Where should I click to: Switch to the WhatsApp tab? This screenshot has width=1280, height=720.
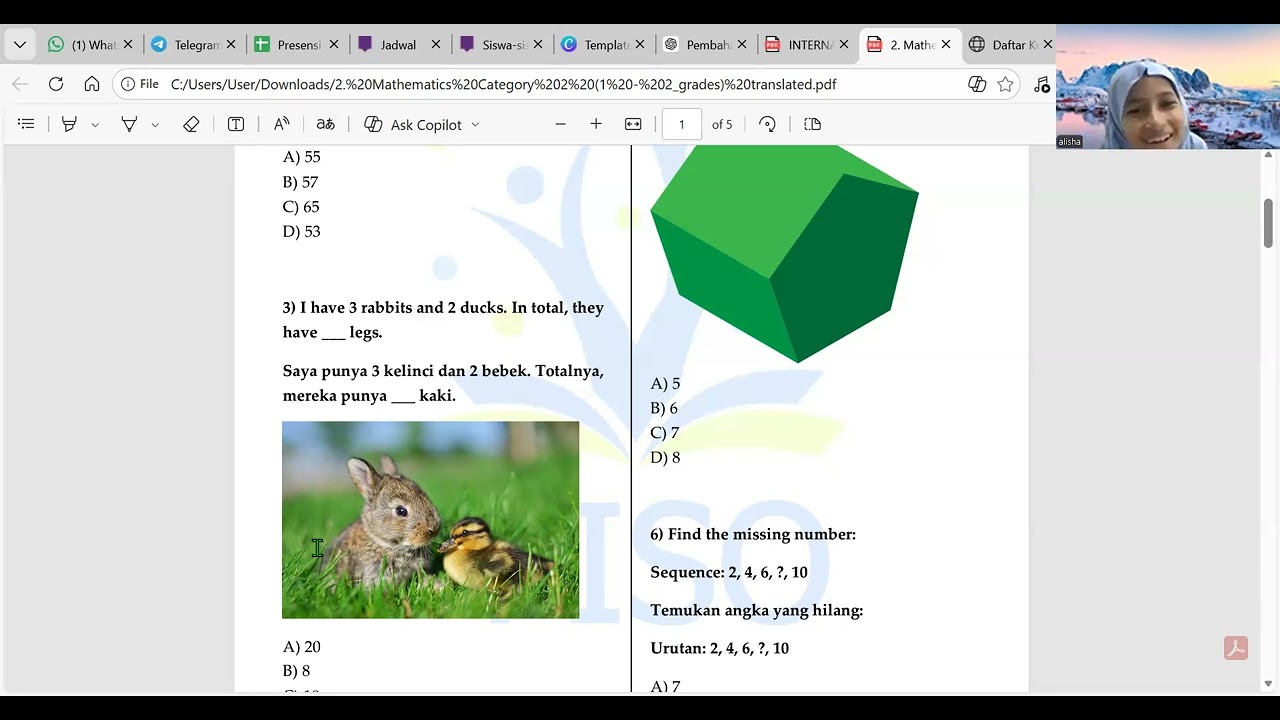tap(82, 45)
